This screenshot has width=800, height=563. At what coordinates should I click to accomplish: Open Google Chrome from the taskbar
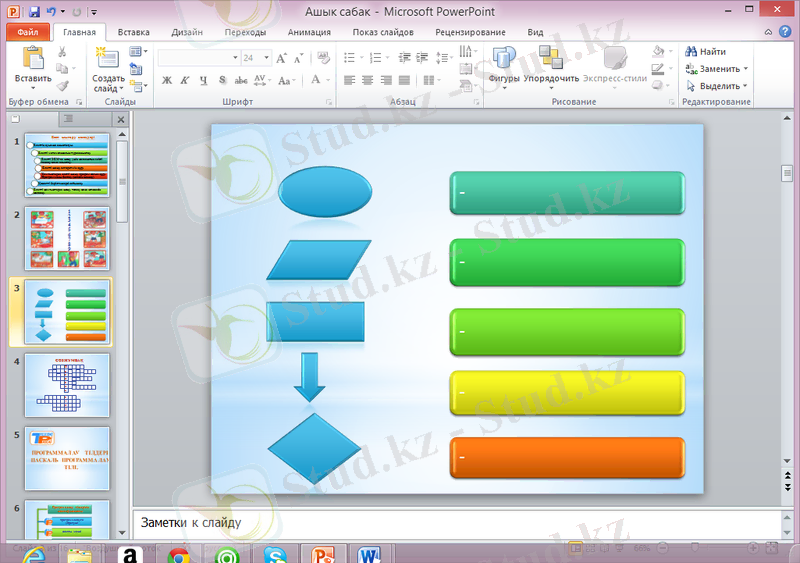pos(179,555)
